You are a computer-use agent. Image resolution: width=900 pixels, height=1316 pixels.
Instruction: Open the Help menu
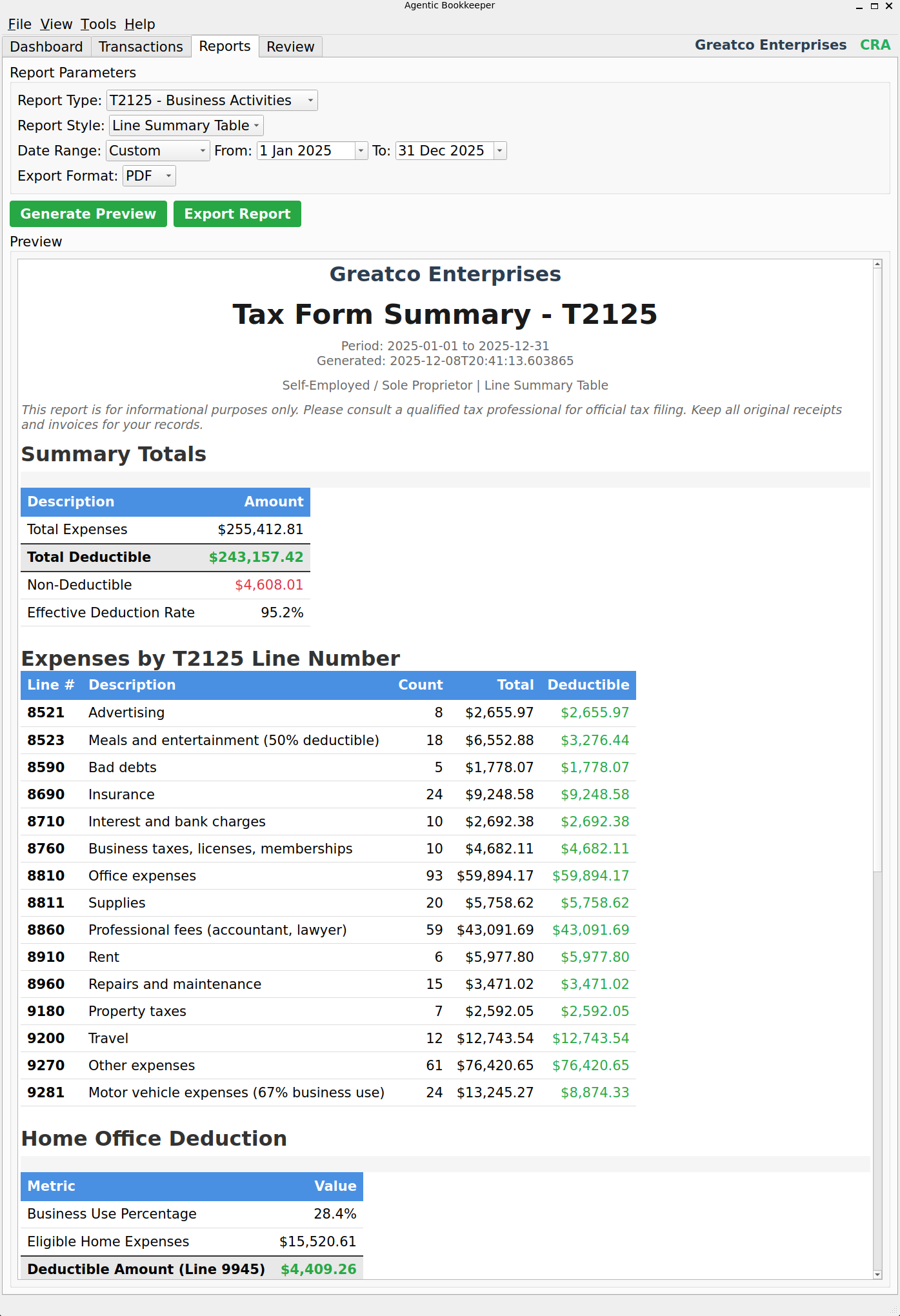(140, 24)
